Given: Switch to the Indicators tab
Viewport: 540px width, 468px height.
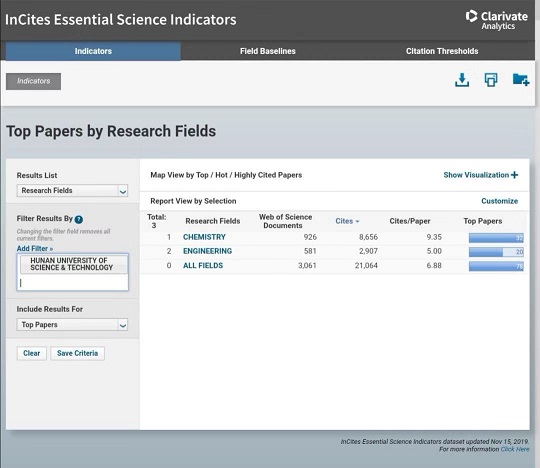Looking at the screenshot, I should [93, 51].
